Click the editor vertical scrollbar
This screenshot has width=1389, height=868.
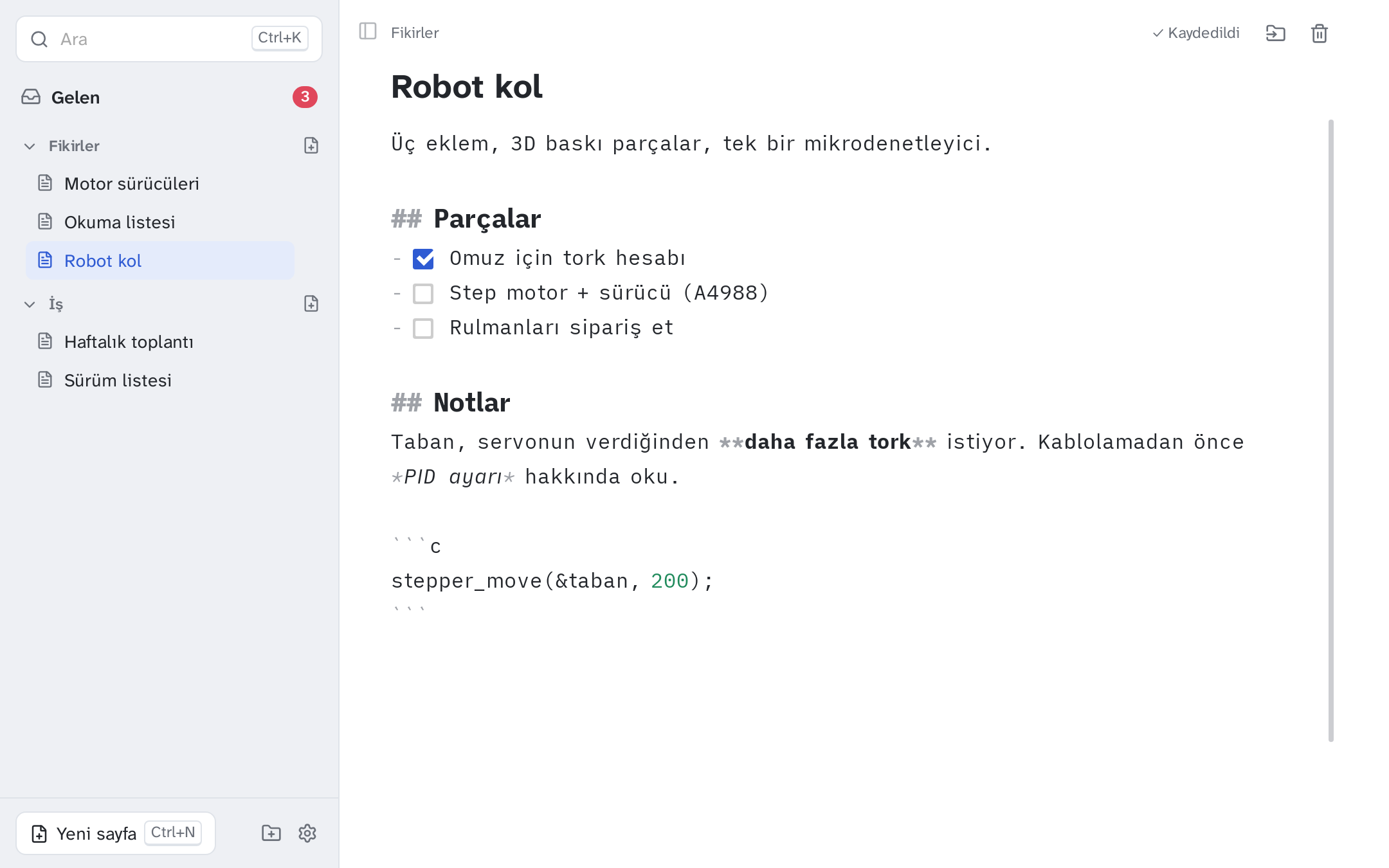[x=1330, y=431]
